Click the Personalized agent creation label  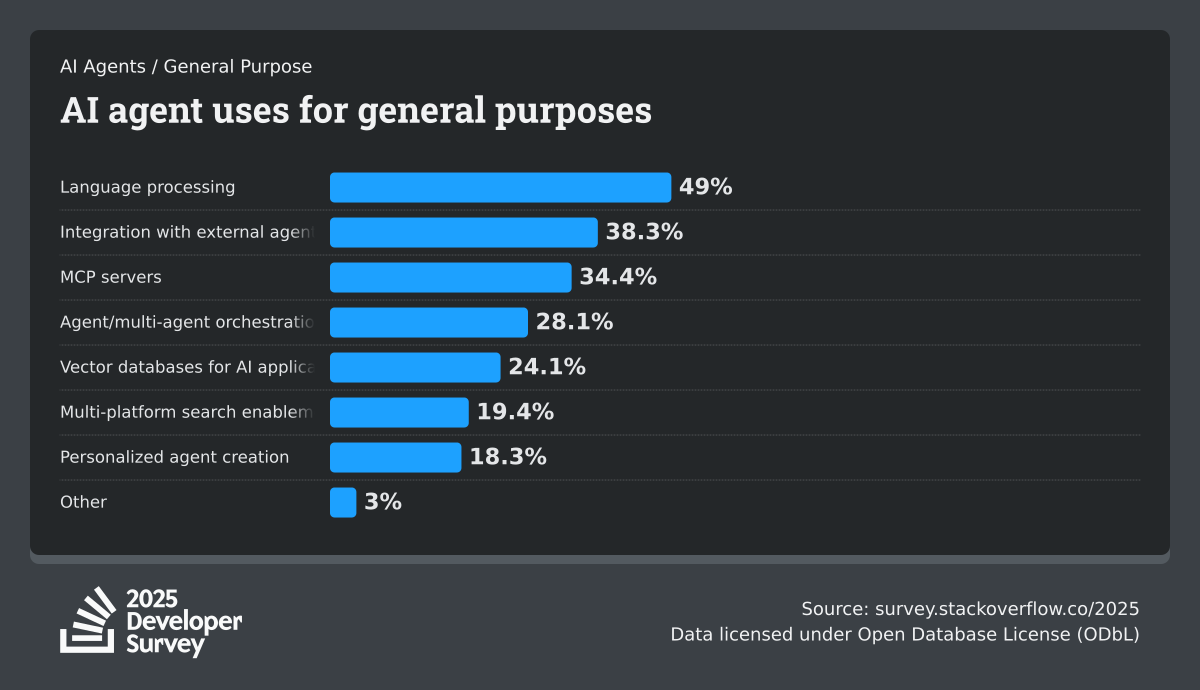pos(175,457)
